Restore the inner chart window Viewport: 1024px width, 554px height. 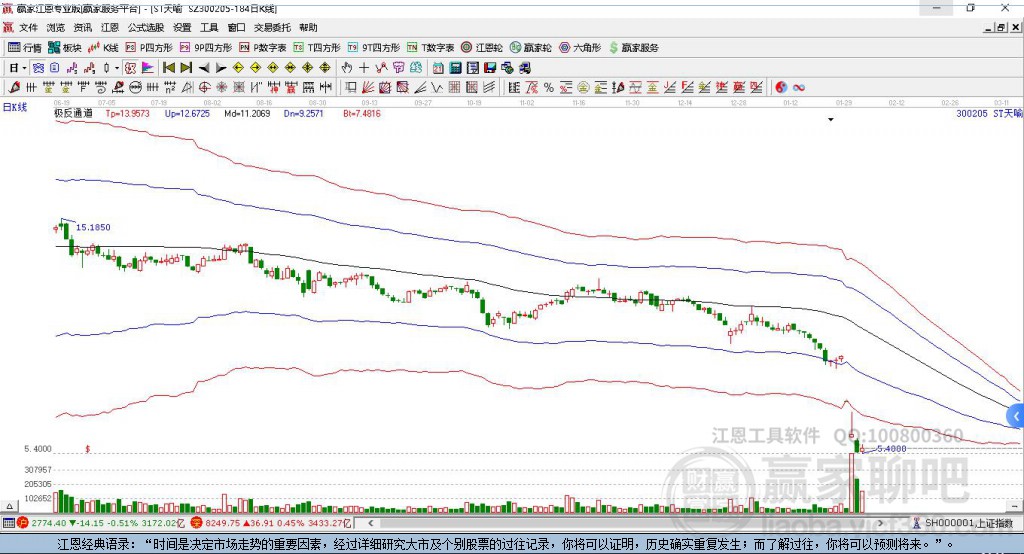(x=1000, y=27)
